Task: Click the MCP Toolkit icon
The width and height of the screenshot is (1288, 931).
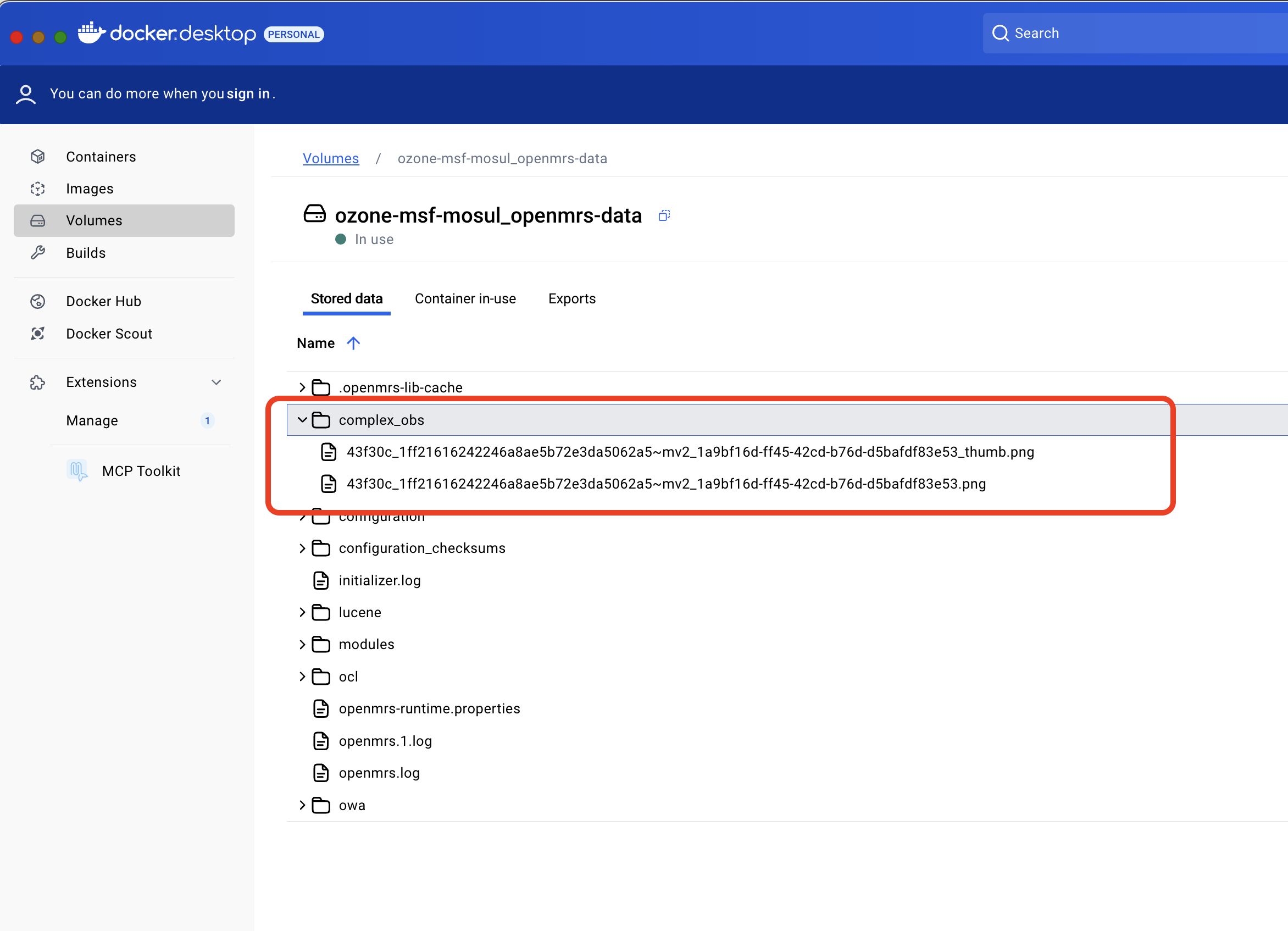Action: point(77,470)
